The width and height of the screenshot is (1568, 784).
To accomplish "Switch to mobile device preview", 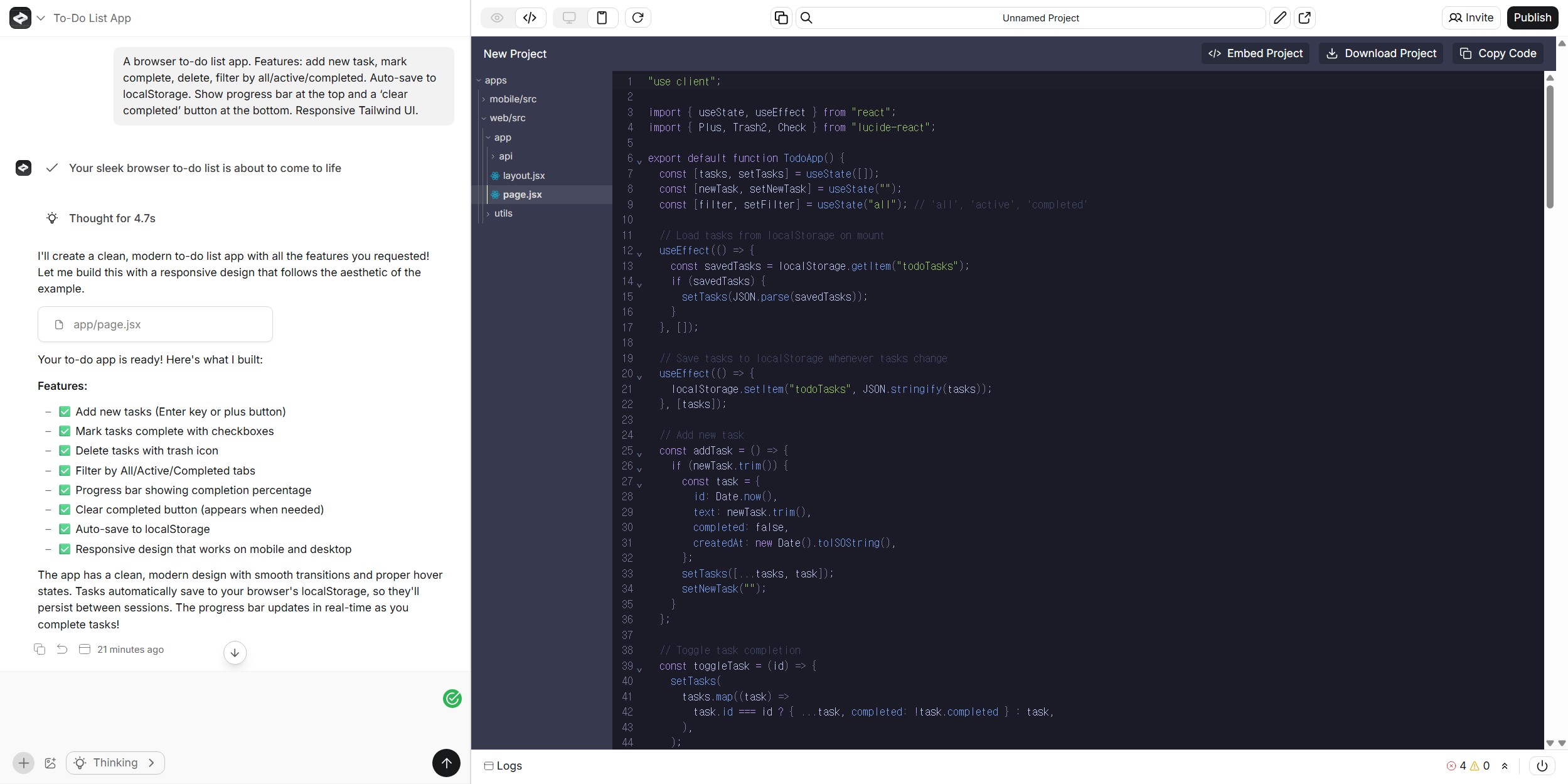I will coord(602,18).
